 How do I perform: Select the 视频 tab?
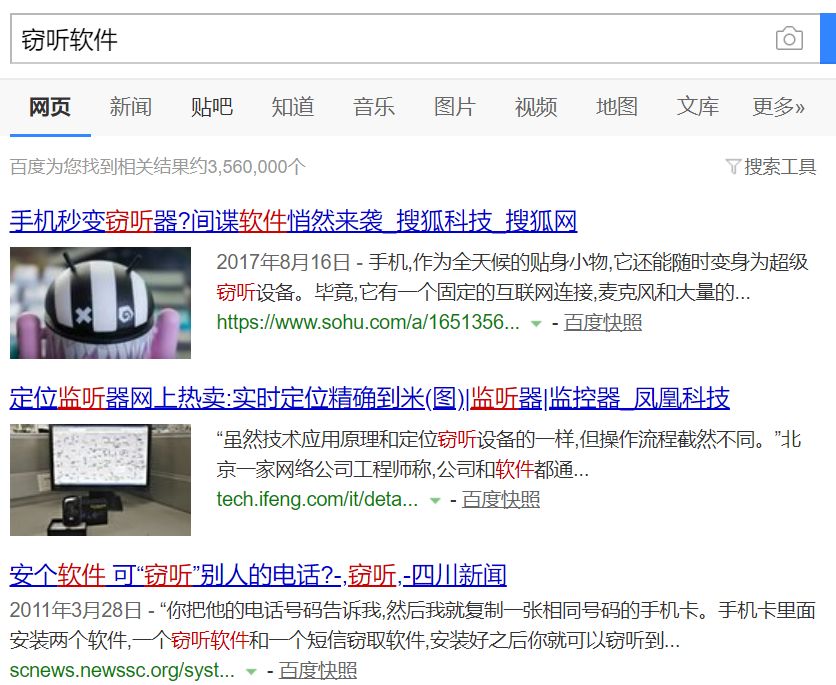click(x=536, y=107)
